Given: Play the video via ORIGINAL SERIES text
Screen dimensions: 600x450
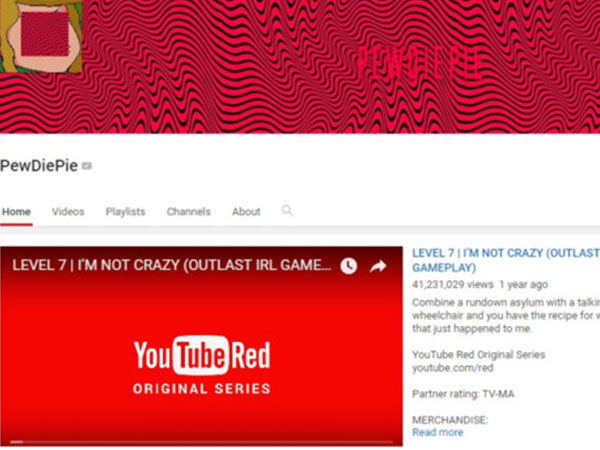Looking at the screenshot, I should click(x=203, y=386).
